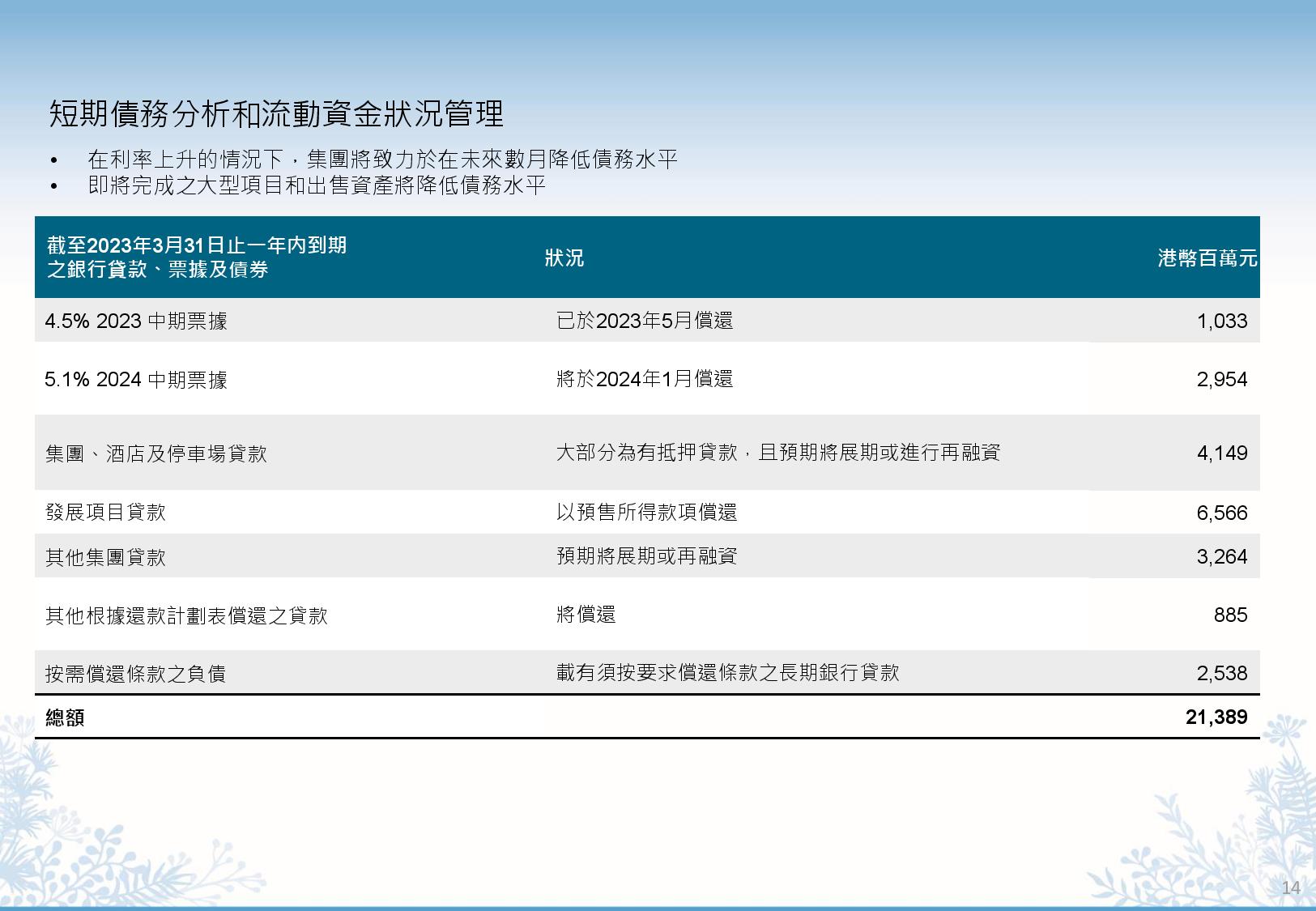Click the total value 21,389
The width and height of the screenshot is (1316, 911).
pos(1216,717)
